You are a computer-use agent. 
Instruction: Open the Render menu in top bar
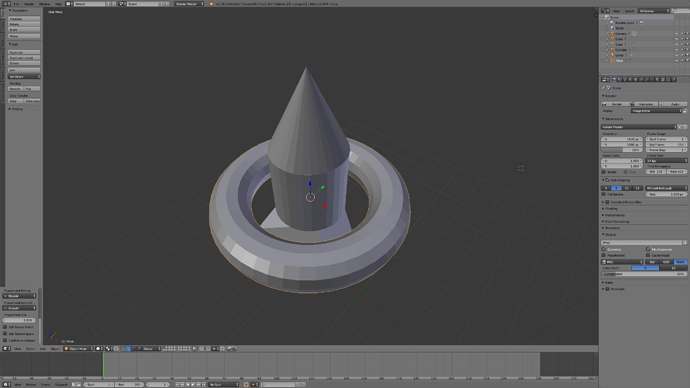[x=29, y=4]
